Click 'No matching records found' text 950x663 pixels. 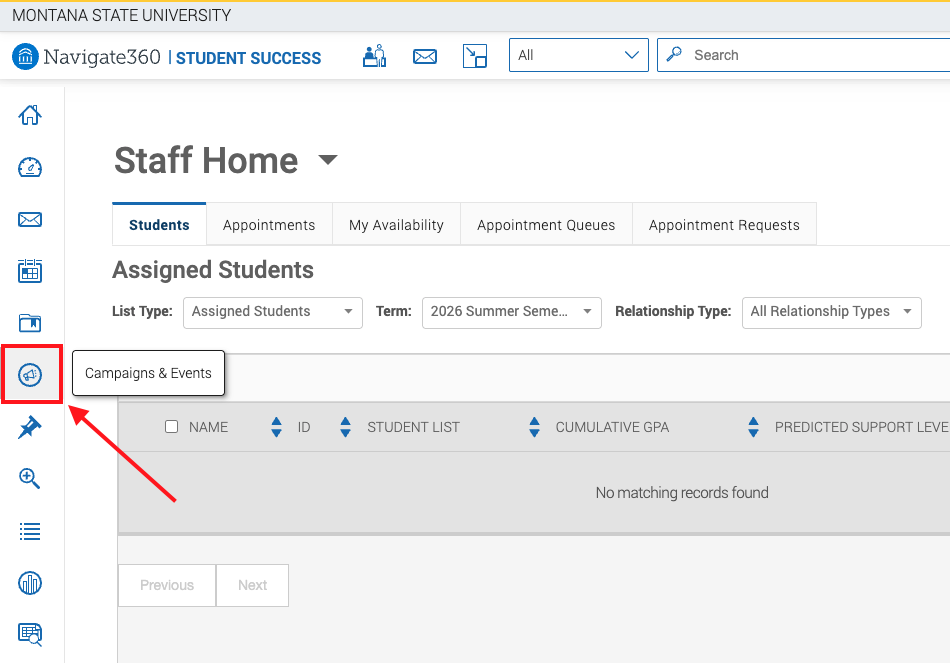pos(682,492)
